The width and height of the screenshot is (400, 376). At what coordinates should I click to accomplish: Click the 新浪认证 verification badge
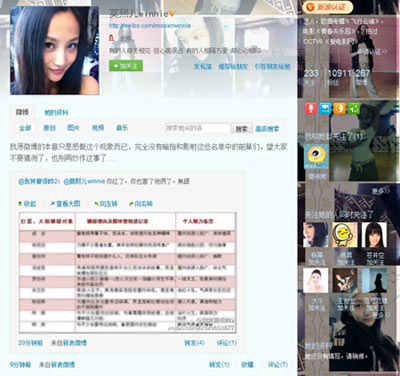pos(327,7)
